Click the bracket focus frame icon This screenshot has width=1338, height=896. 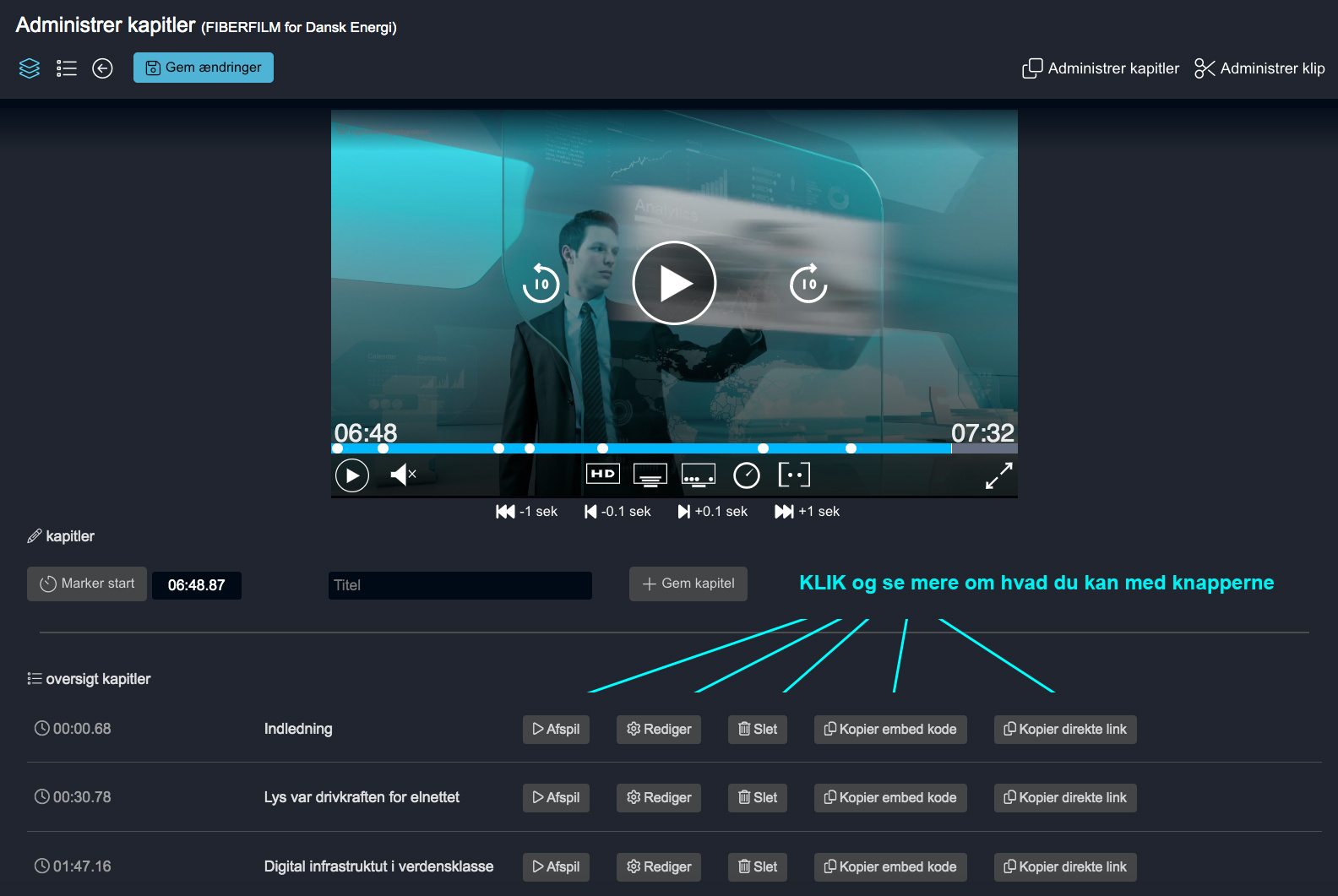(794, 475)
